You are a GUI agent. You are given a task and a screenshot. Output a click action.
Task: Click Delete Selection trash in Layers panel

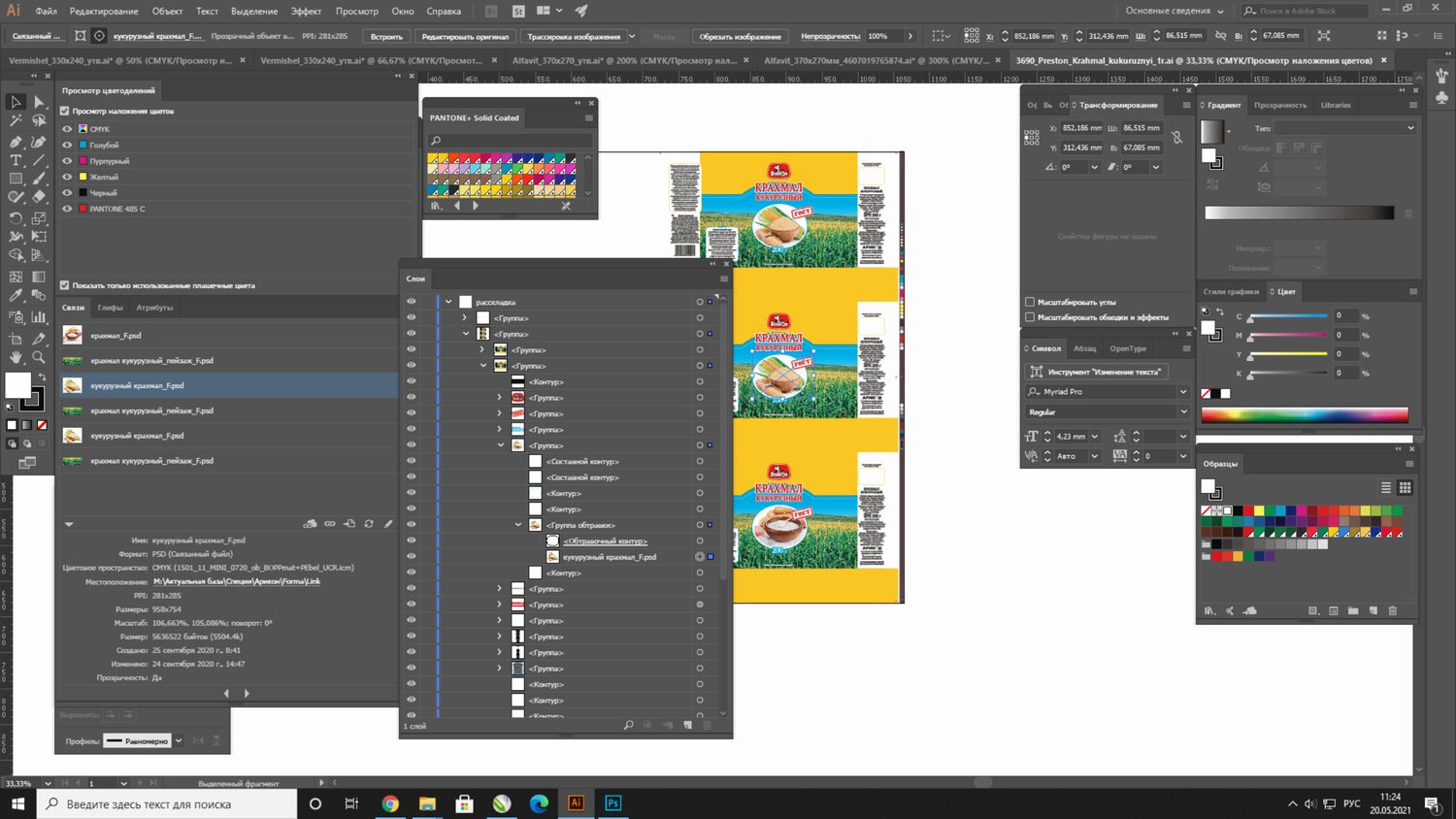[707, 725]
